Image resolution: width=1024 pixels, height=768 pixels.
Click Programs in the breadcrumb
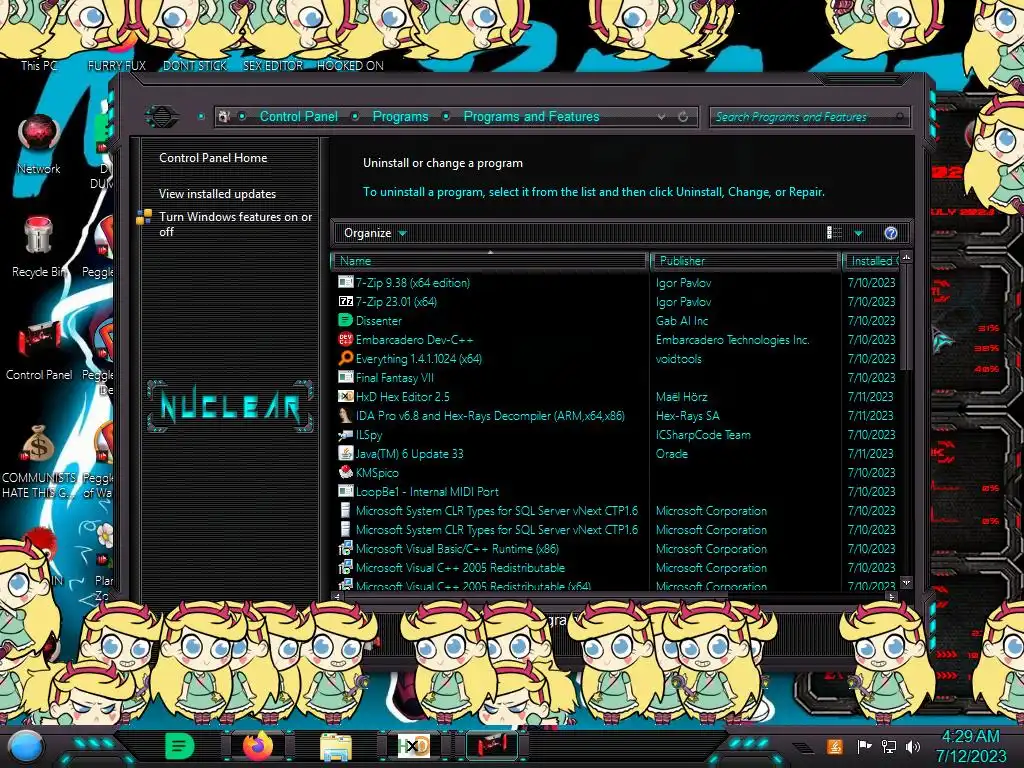[400, 117]
